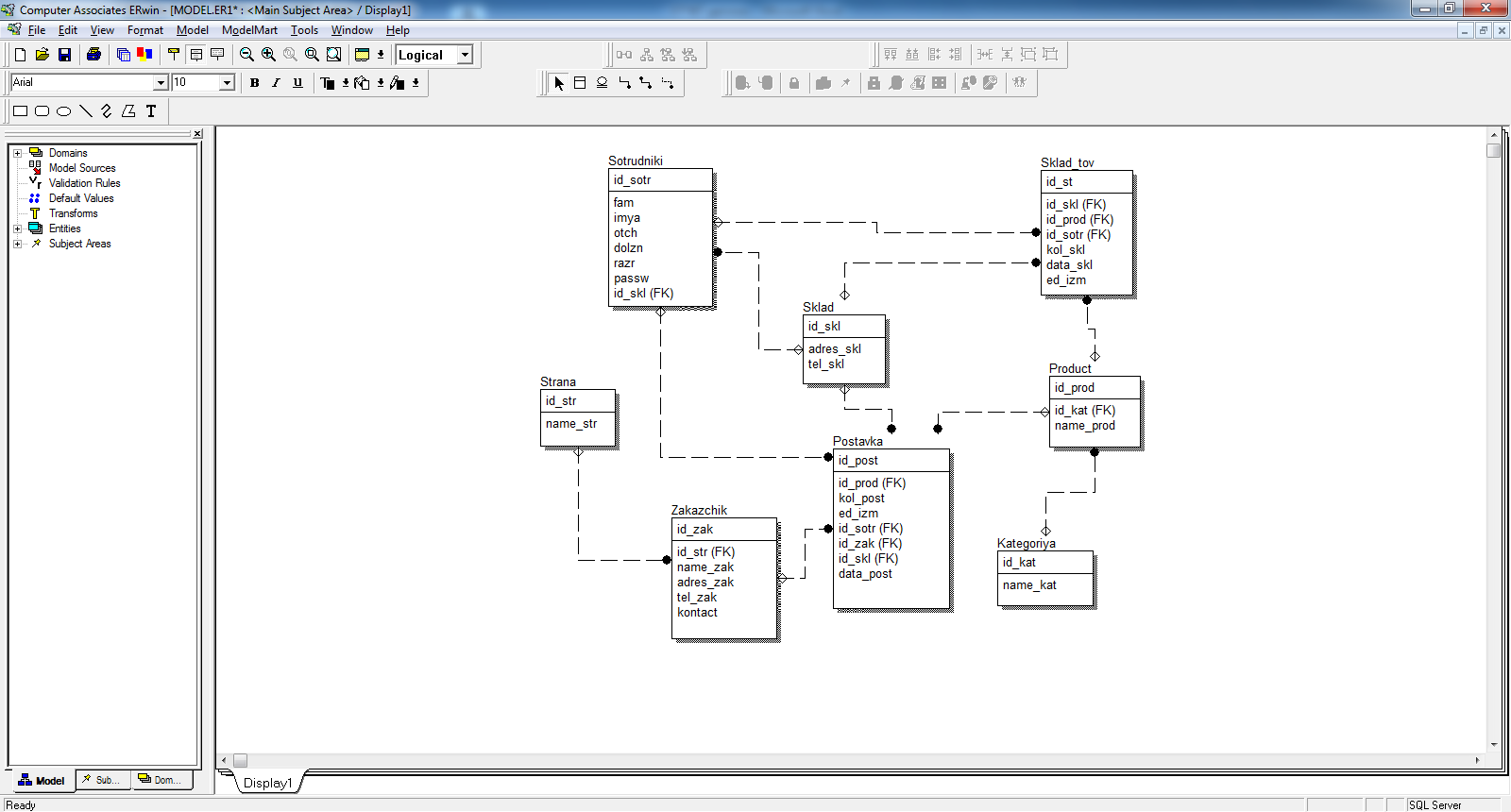This screenshot has width=1511, height=812.
Task: Select the Entity tool in toolbox
Action: 580,83
